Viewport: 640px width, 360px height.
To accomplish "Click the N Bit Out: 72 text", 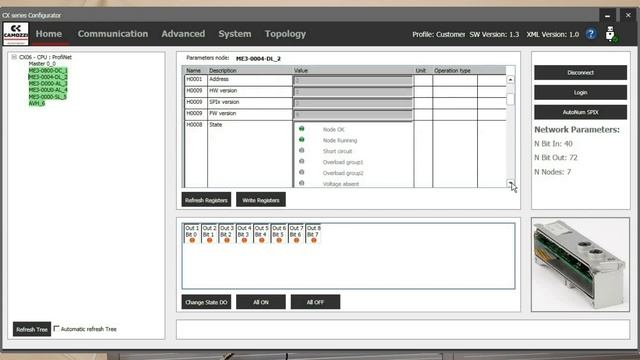I will [x=556, y=158].
